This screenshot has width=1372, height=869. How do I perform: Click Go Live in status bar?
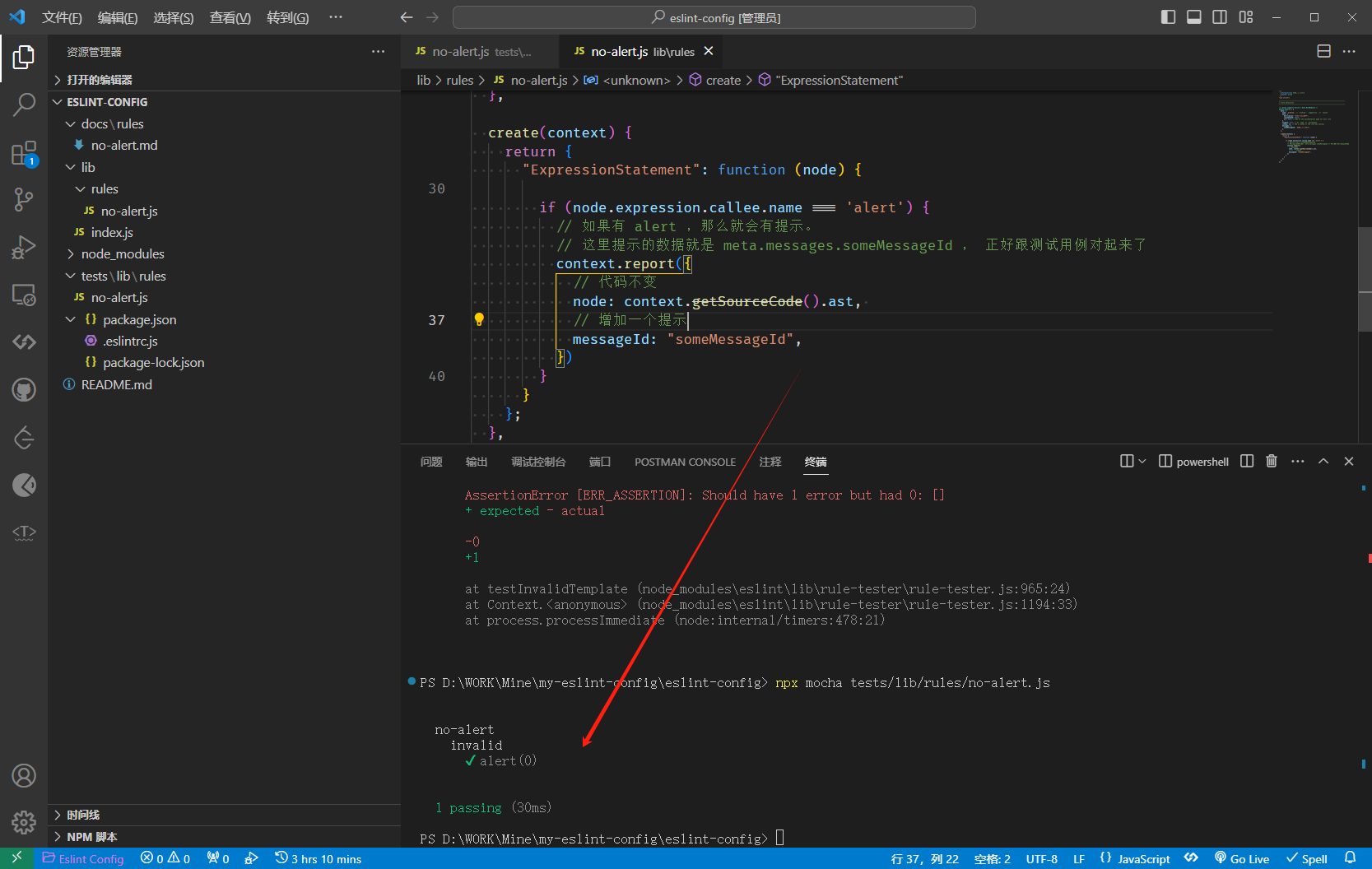tap(1242, 858)
